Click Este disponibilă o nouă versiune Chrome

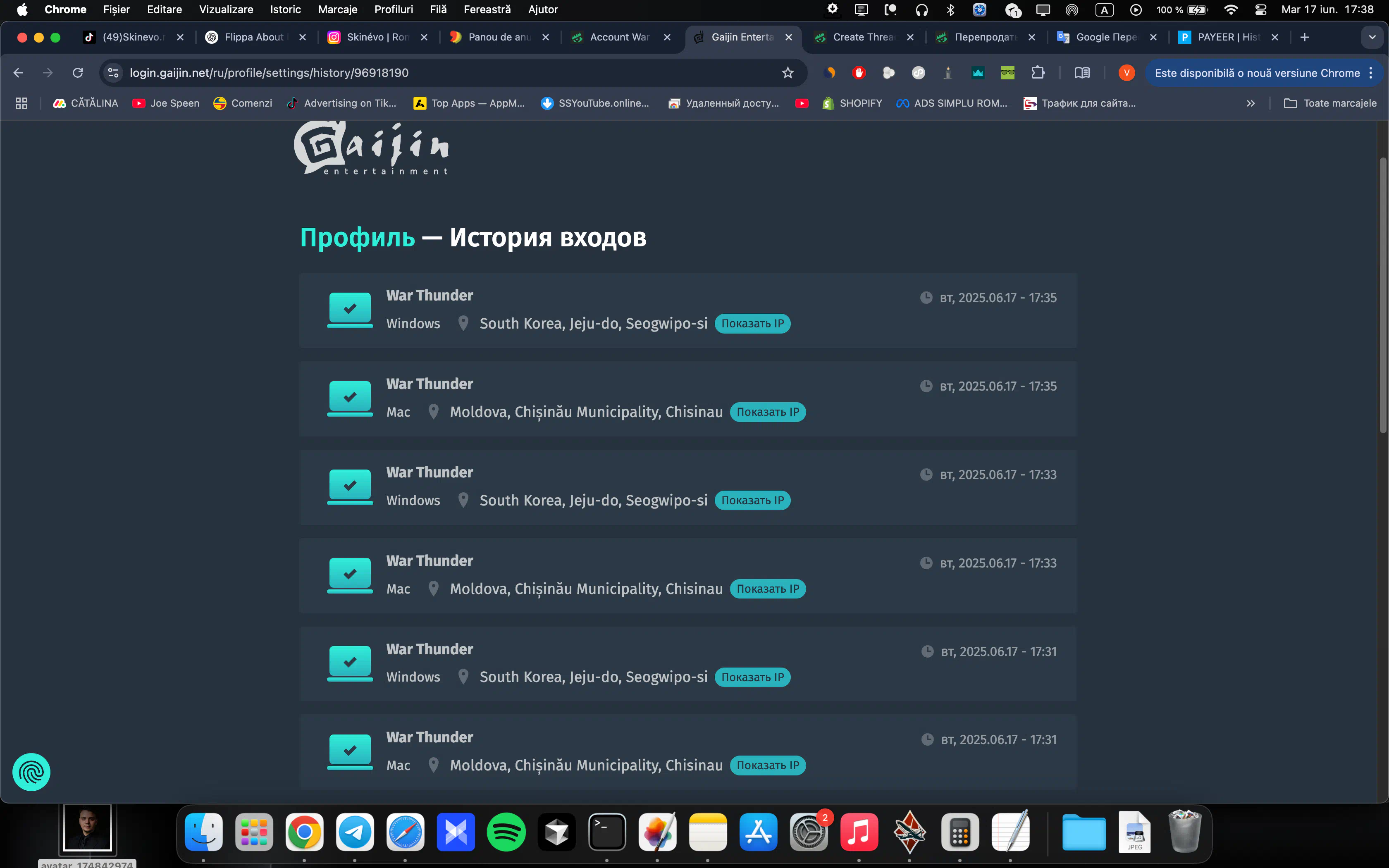[x=1257, y=73]
